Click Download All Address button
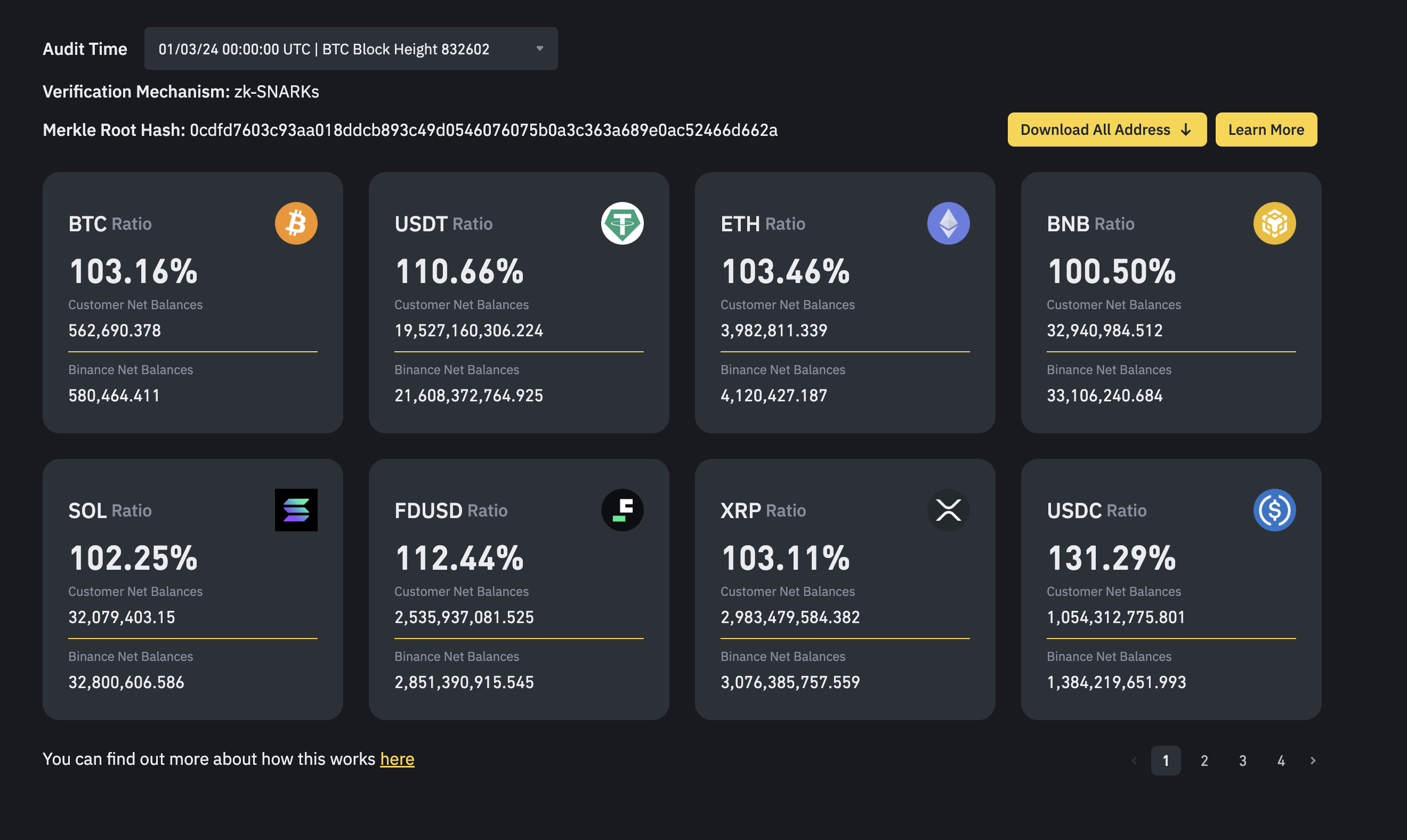Screen dimensions: 1407x840 pyautogui.click(x=1106, y=130)
